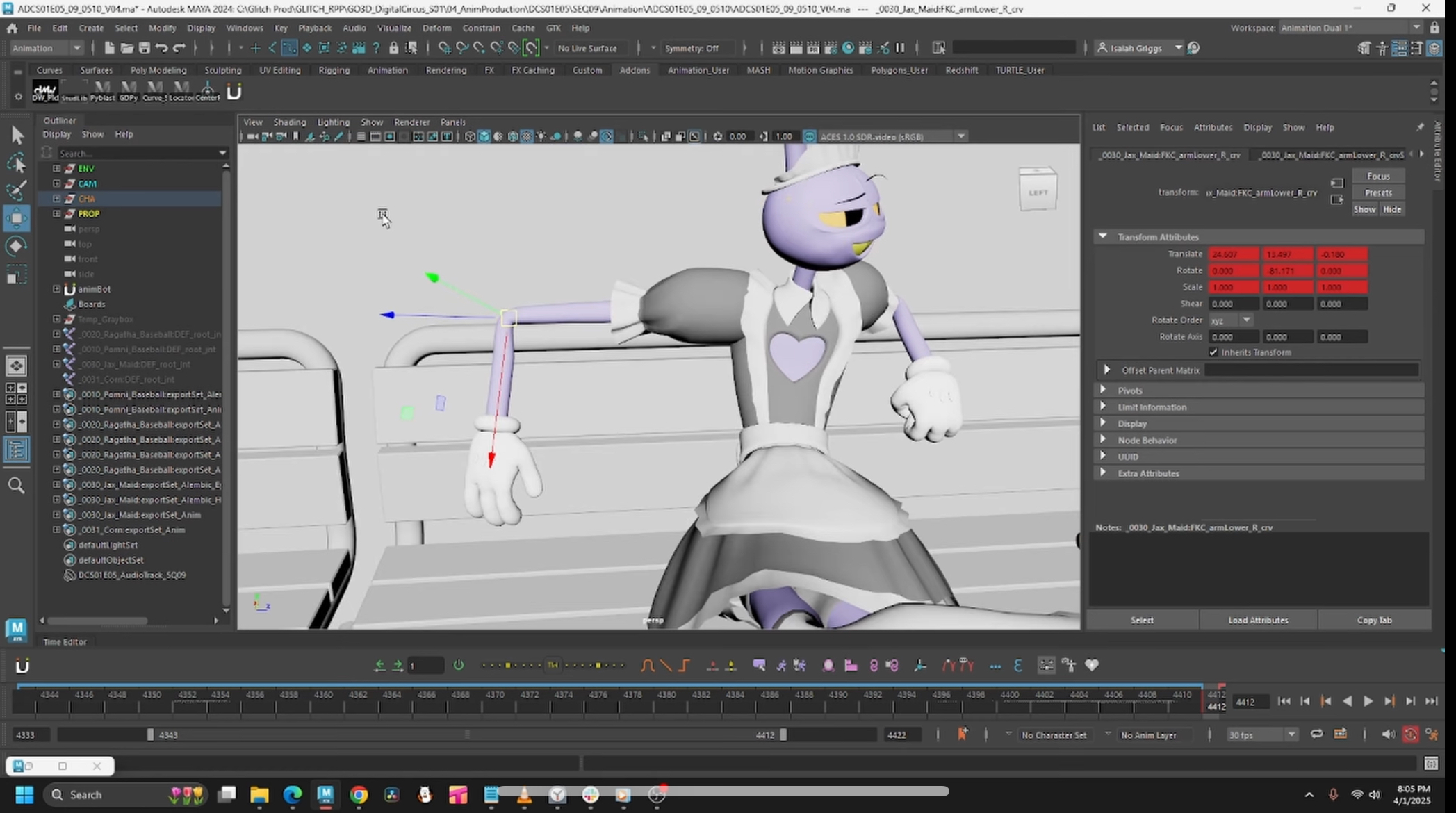Click the range slider start handle at 4343
This screenshot has height=813, width=1456.
pyautogui.click(x=150, y=734)
